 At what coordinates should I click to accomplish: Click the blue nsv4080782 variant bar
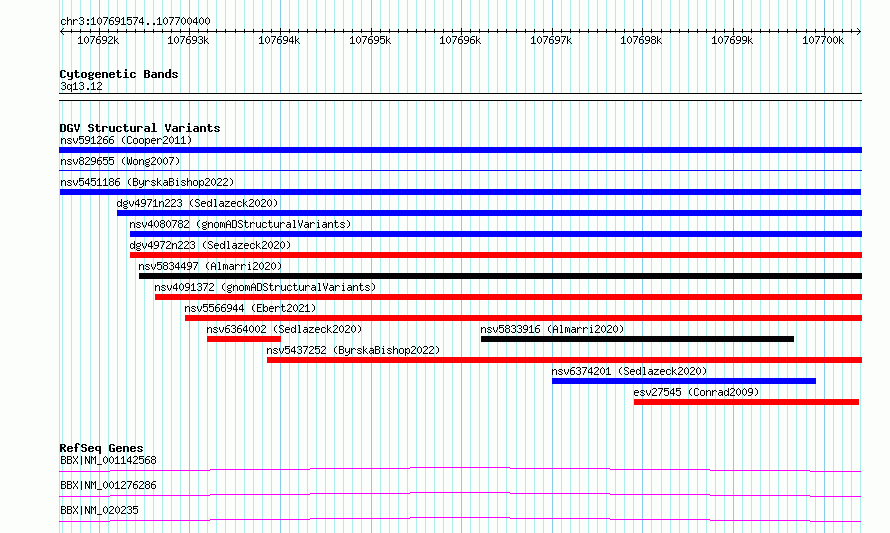(496, 234)
